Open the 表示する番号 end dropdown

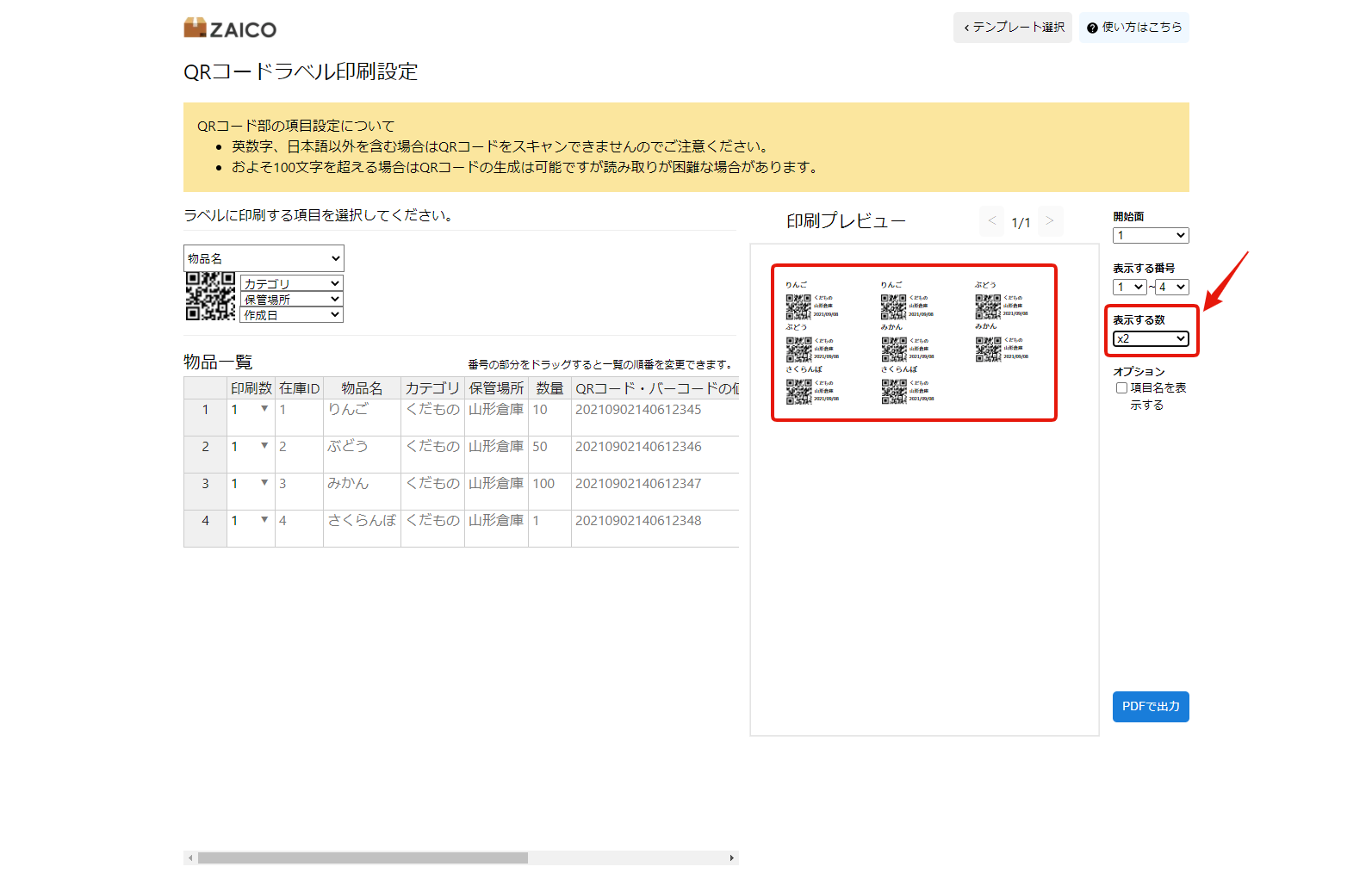pyautogui.click(x=1172, y=287)
